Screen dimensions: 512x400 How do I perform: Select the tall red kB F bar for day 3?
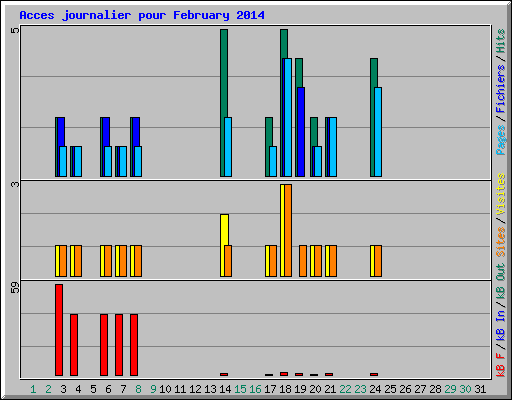(59, 330)
